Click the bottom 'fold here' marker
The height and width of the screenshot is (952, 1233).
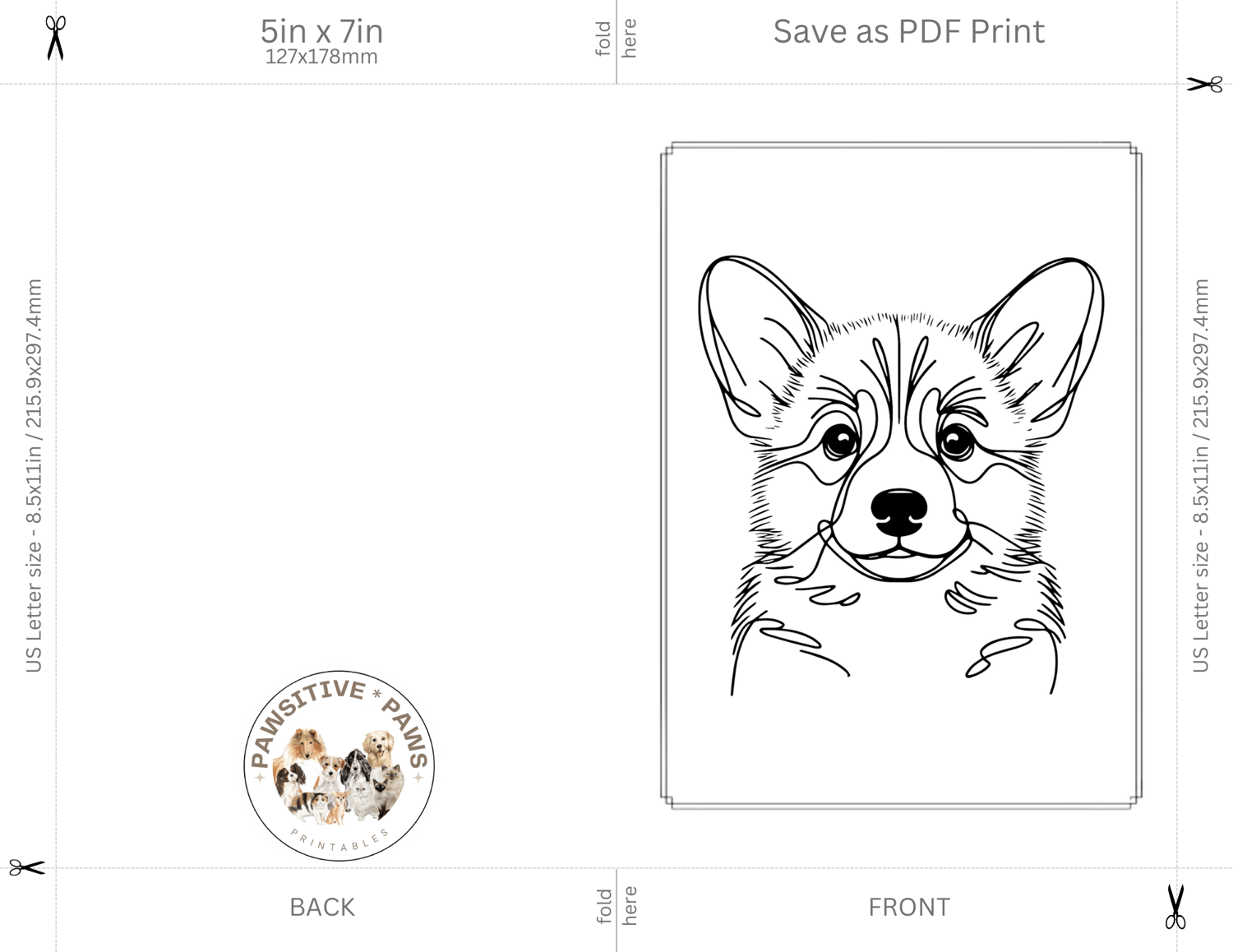[616, 906]
